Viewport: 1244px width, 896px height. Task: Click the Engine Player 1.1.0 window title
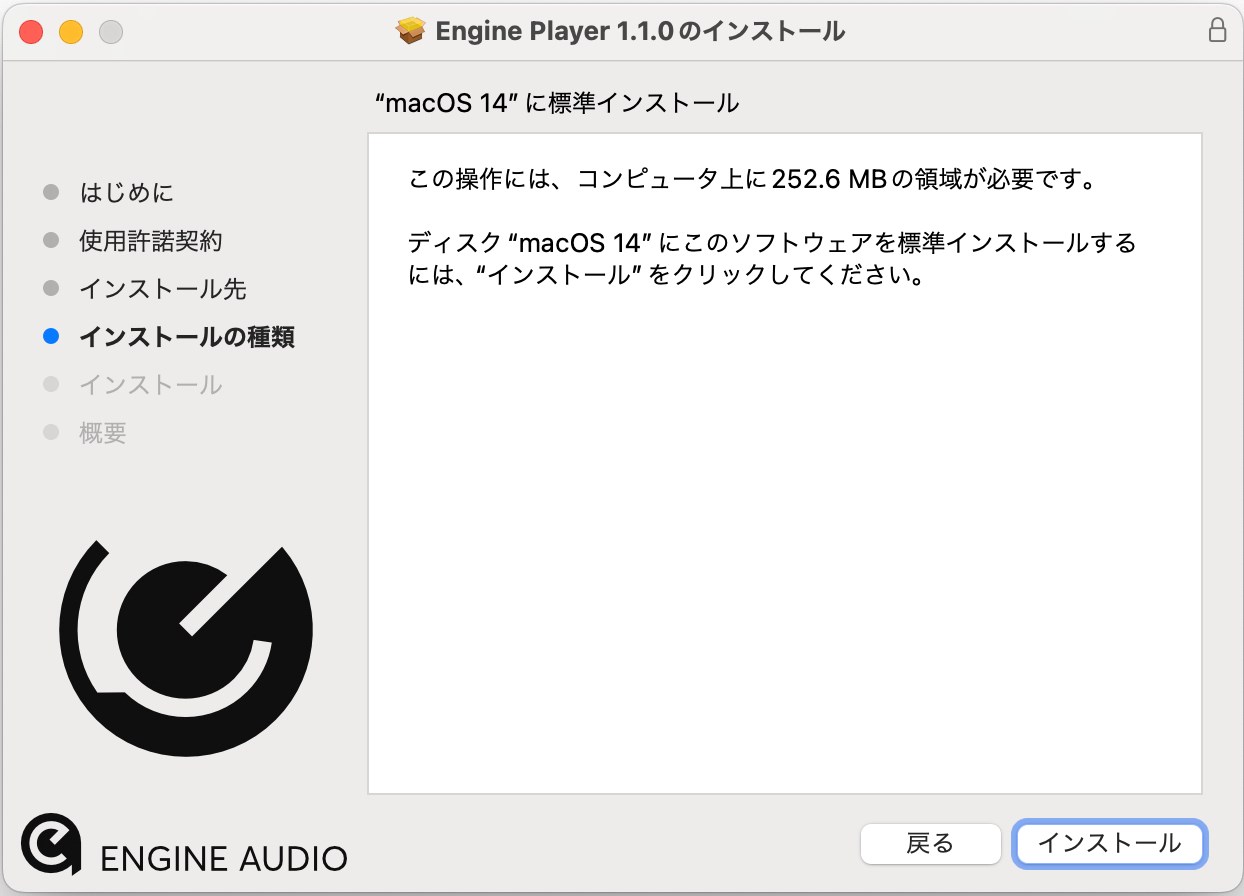[x=640, y=31]
